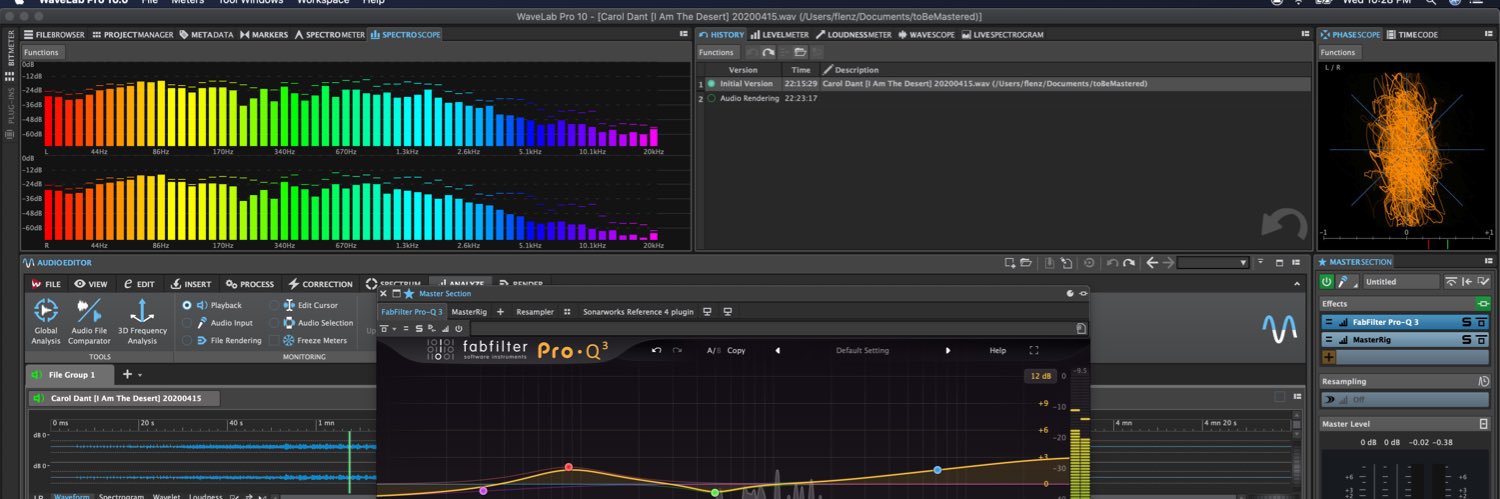Click Help in the Pro-Q 3 header
1500x499 pixels.
(x=997, y=351)
